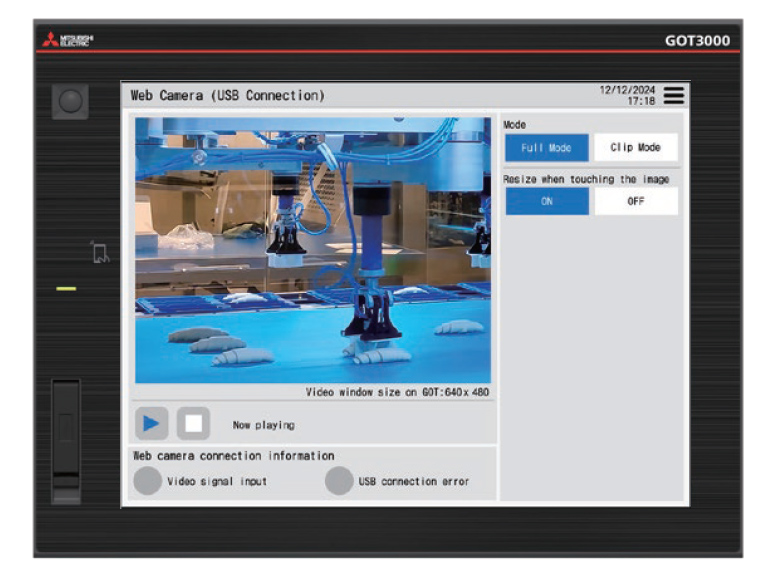Viewport: 780px width, 580px height.
Task: Switch to Clip Mode
Action: tap(636, 148)
